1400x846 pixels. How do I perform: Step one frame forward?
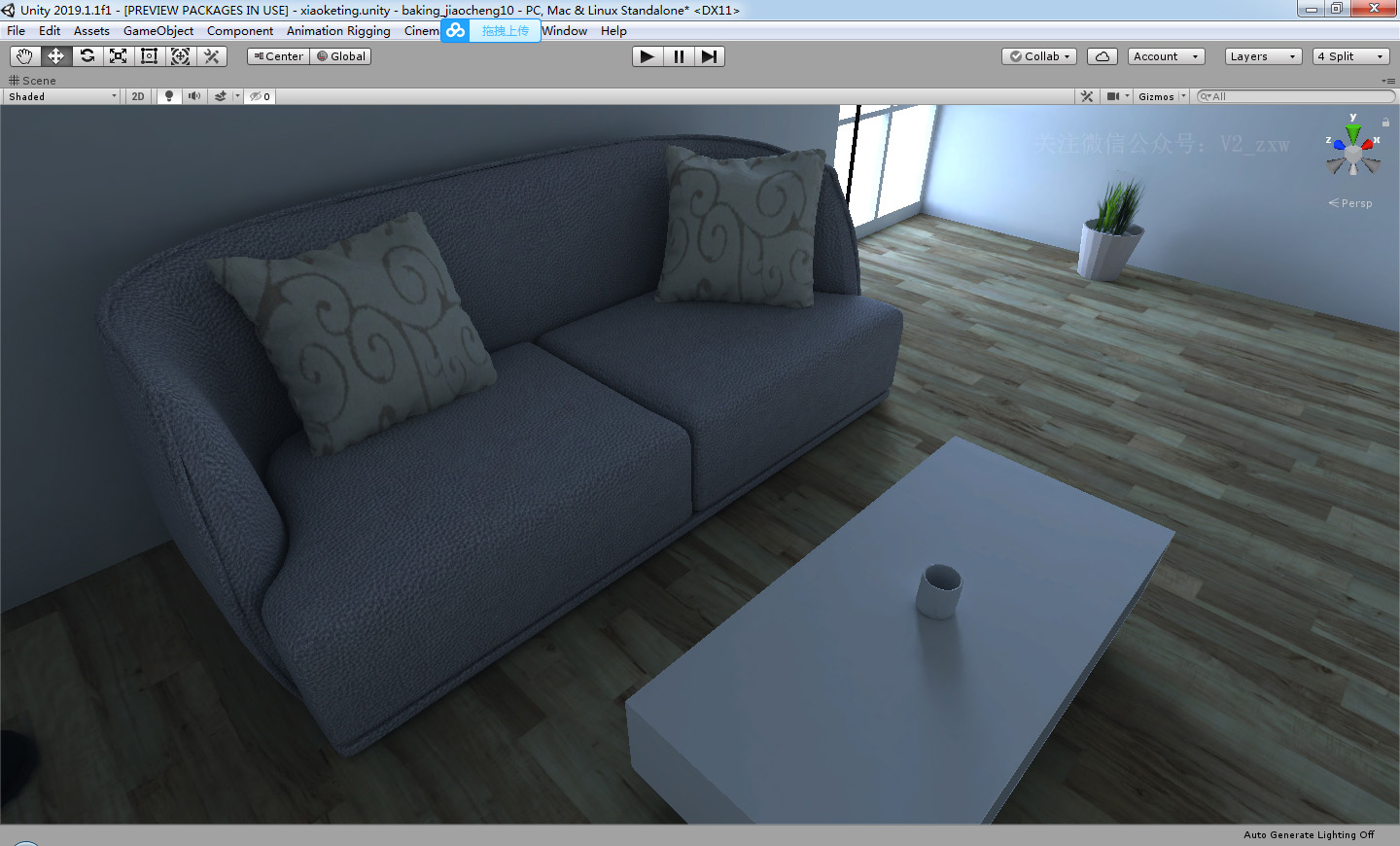[x=710, y=56]
